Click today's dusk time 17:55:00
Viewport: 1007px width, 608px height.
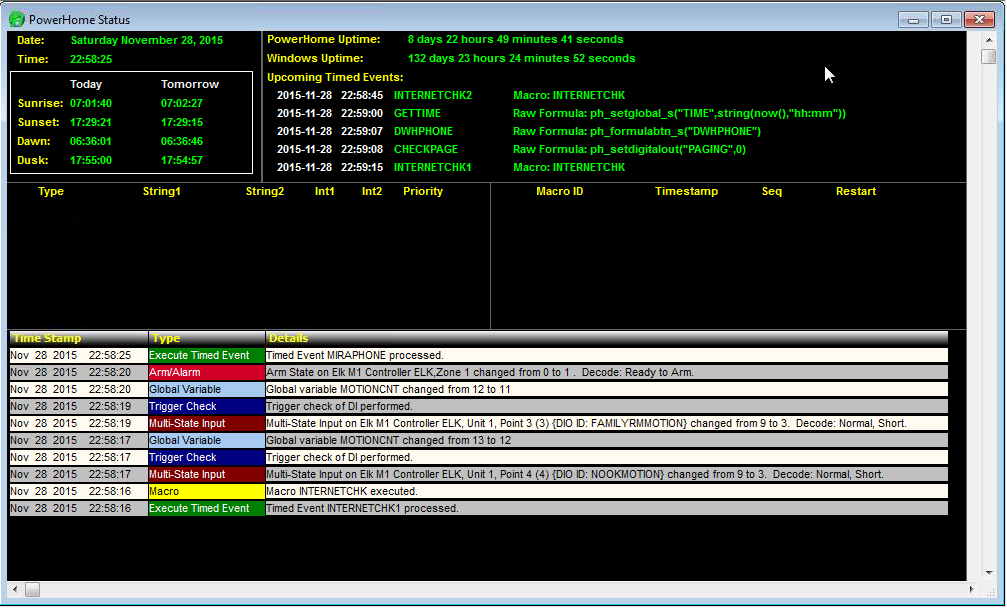click(91, 161)
